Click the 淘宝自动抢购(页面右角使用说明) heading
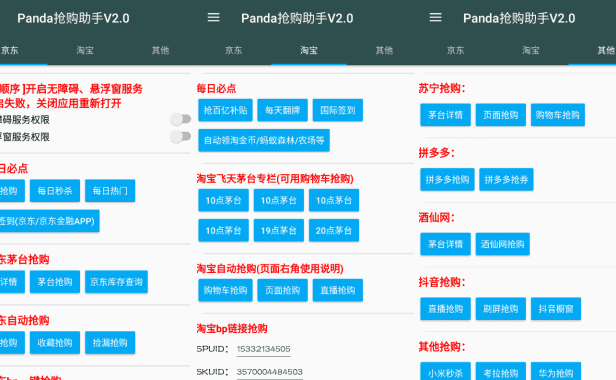This screenshot has height=380, width=616. [x=270, y=269]
